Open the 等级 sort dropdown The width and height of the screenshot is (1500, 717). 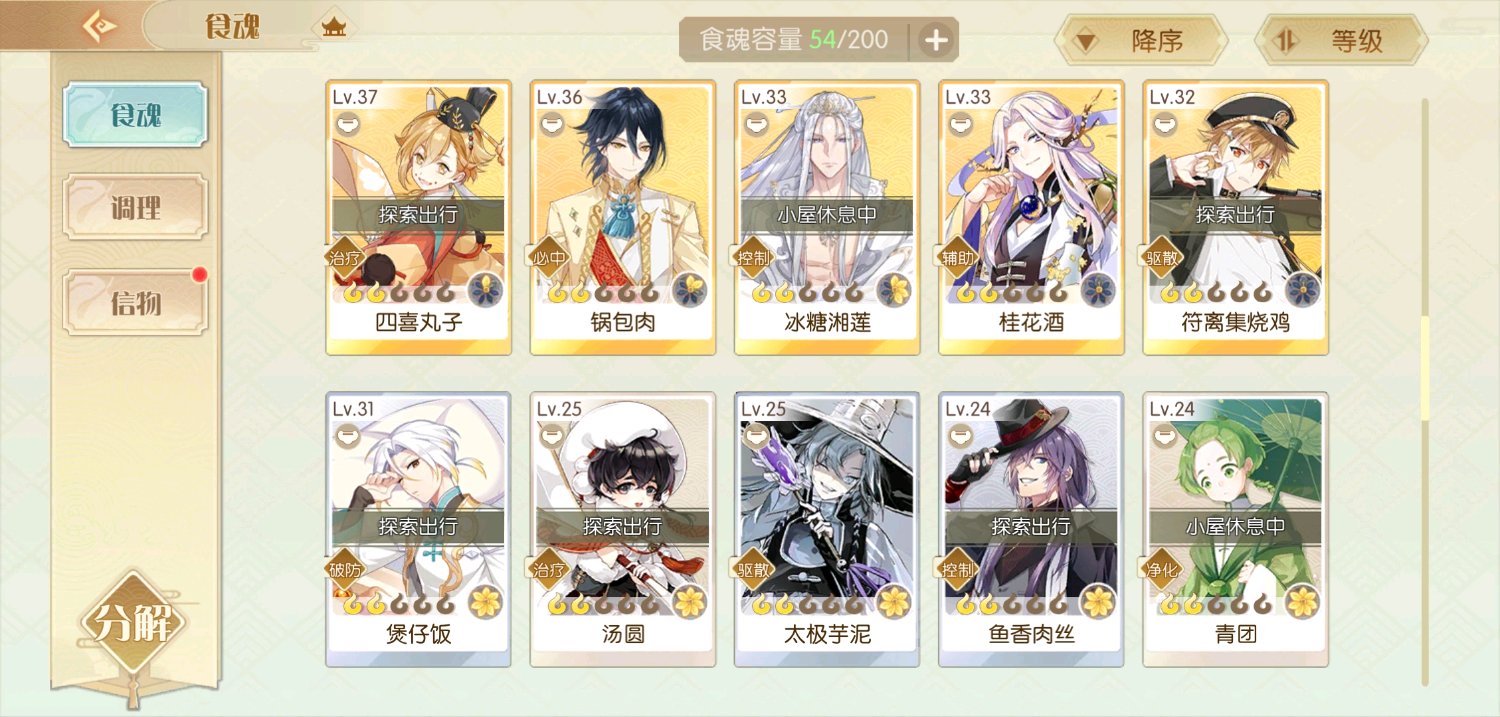coord(1341,41)
